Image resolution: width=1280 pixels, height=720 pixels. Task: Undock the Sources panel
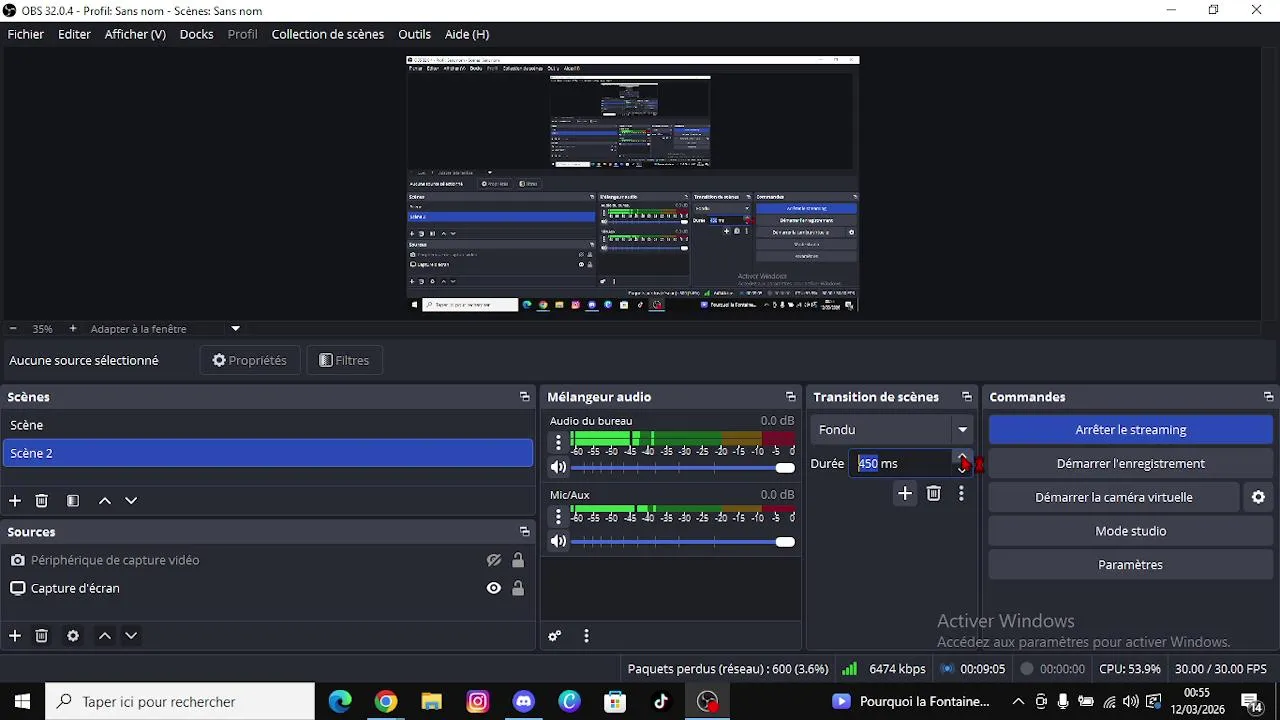coord(524,532)
